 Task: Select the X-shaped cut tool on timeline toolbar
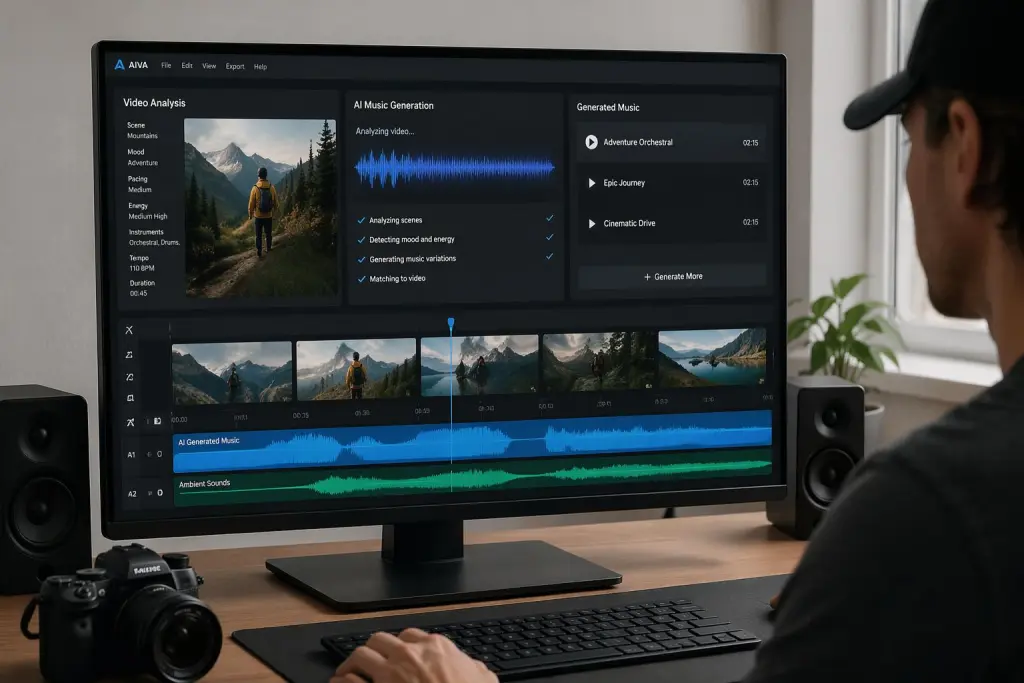tap(129, 330)
